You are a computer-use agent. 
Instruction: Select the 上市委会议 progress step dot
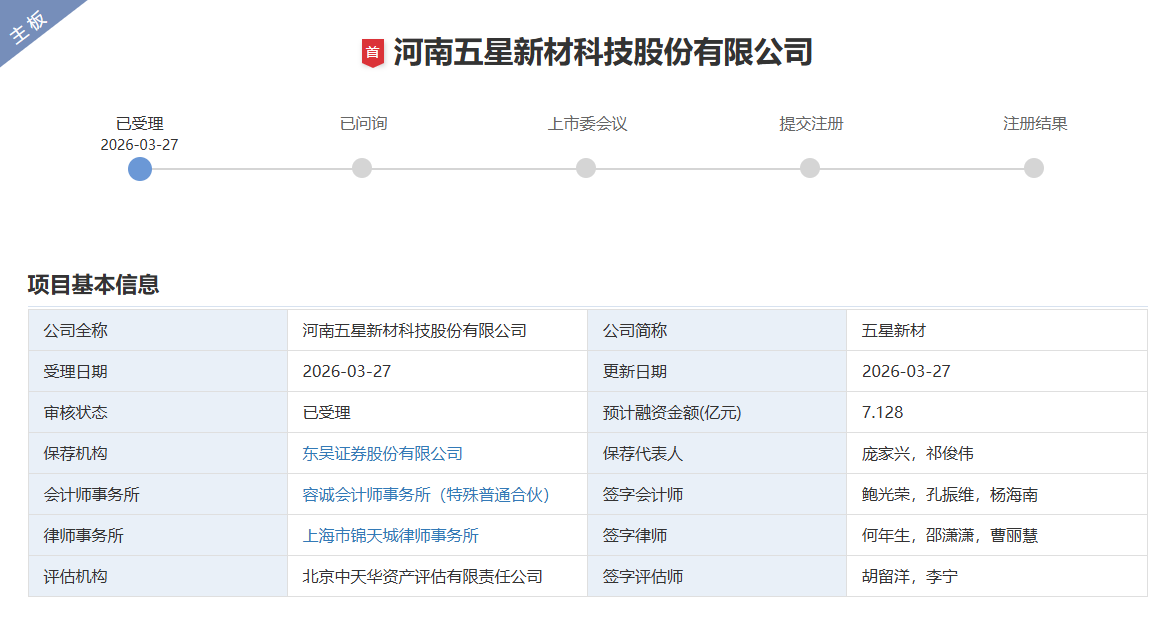click(586, 169)
